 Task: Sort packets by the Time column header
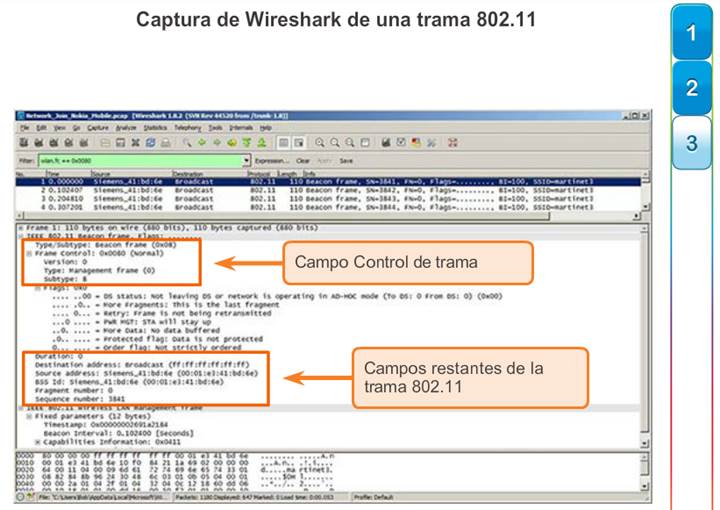click(x=68, y=174)
